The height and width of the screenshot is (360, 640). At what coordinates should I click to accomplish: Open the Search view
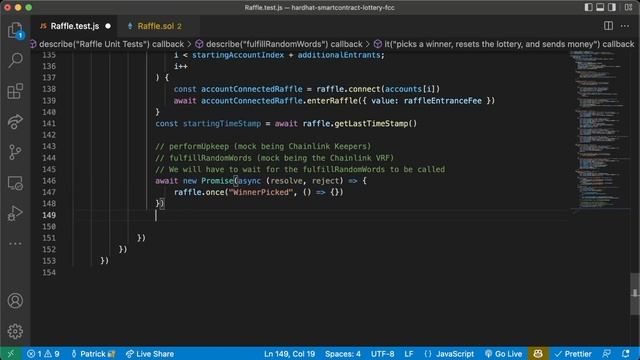pos(15,60)
